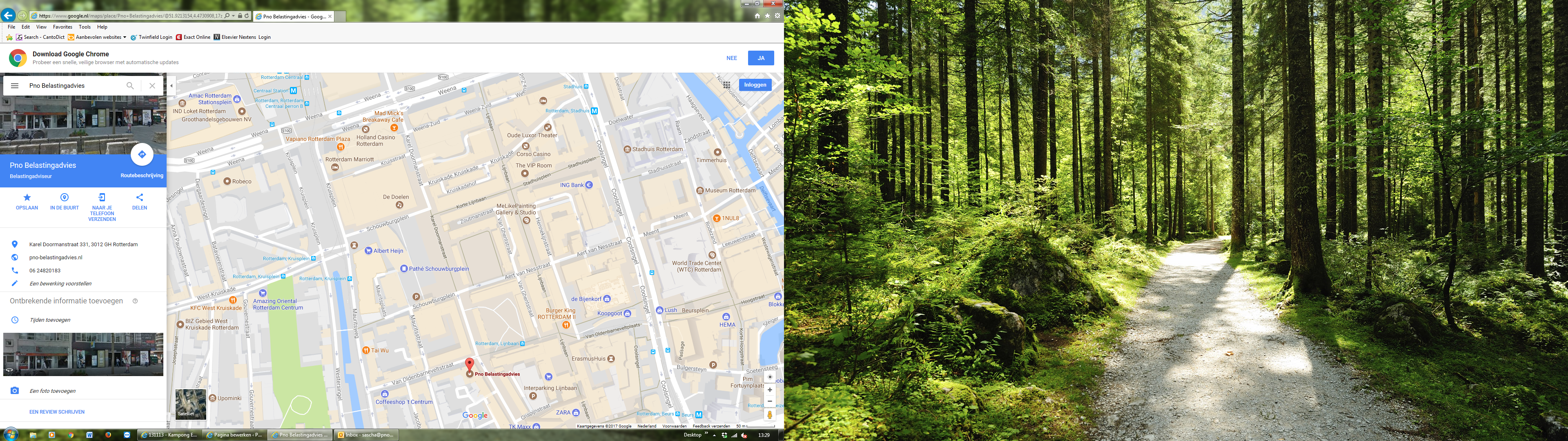Image resolution: width=1568 pixels, height=441 pixels.
Task: Click the Street View pegman icon
Action: click(769, 415)
